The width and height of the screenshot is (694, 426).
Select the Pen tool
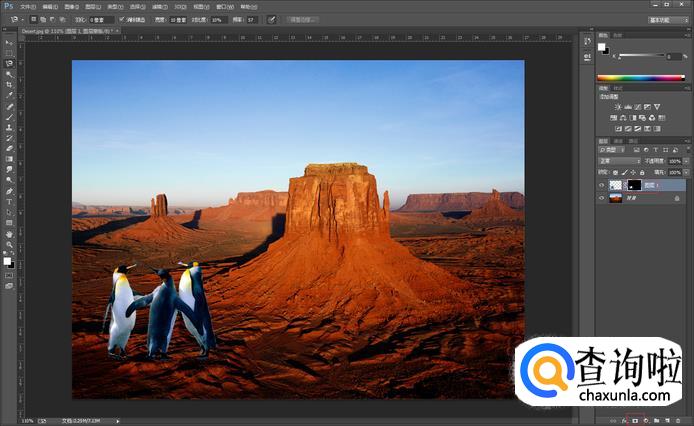tap(9, 191)
